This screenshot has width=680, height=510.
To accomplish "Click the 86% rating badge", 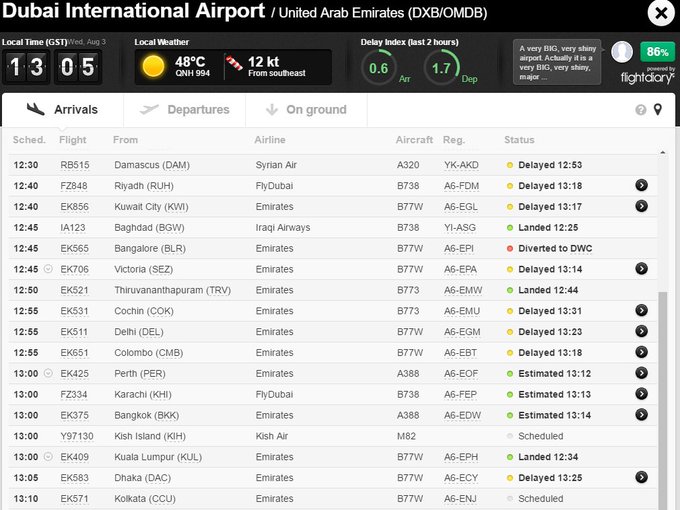I will tap(657, 52).
